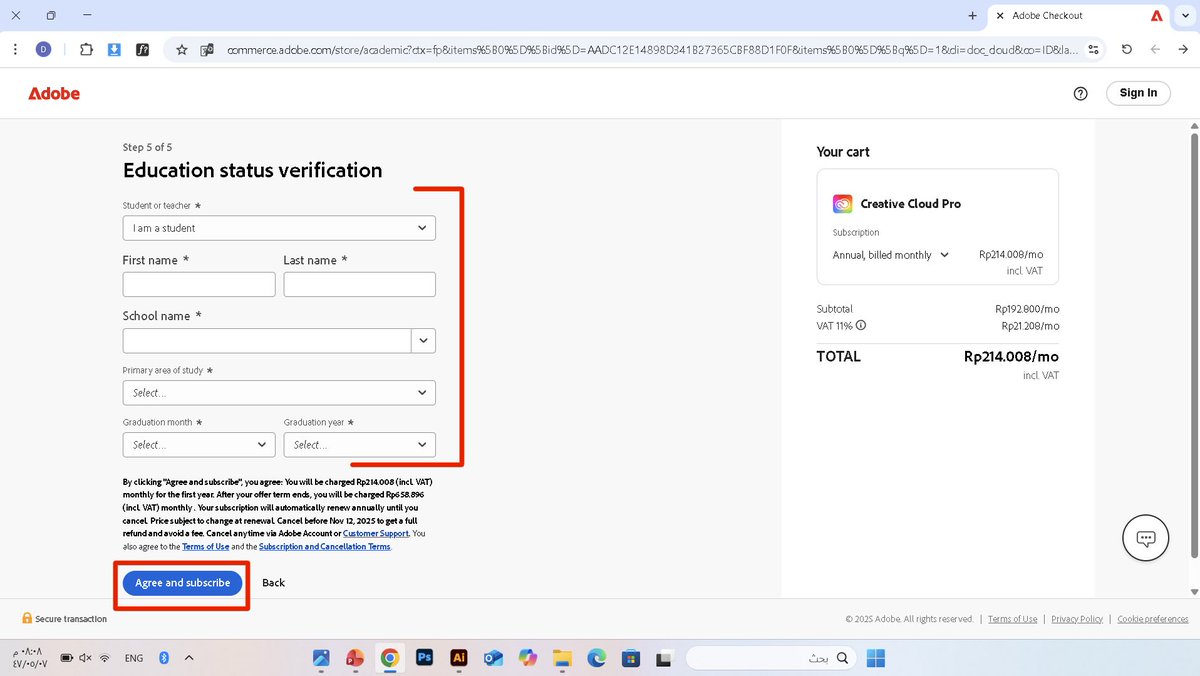Viewport: 1200px width, 676px height.
Task: Click Agree and subscribe
Action: (x=183, y=583)
